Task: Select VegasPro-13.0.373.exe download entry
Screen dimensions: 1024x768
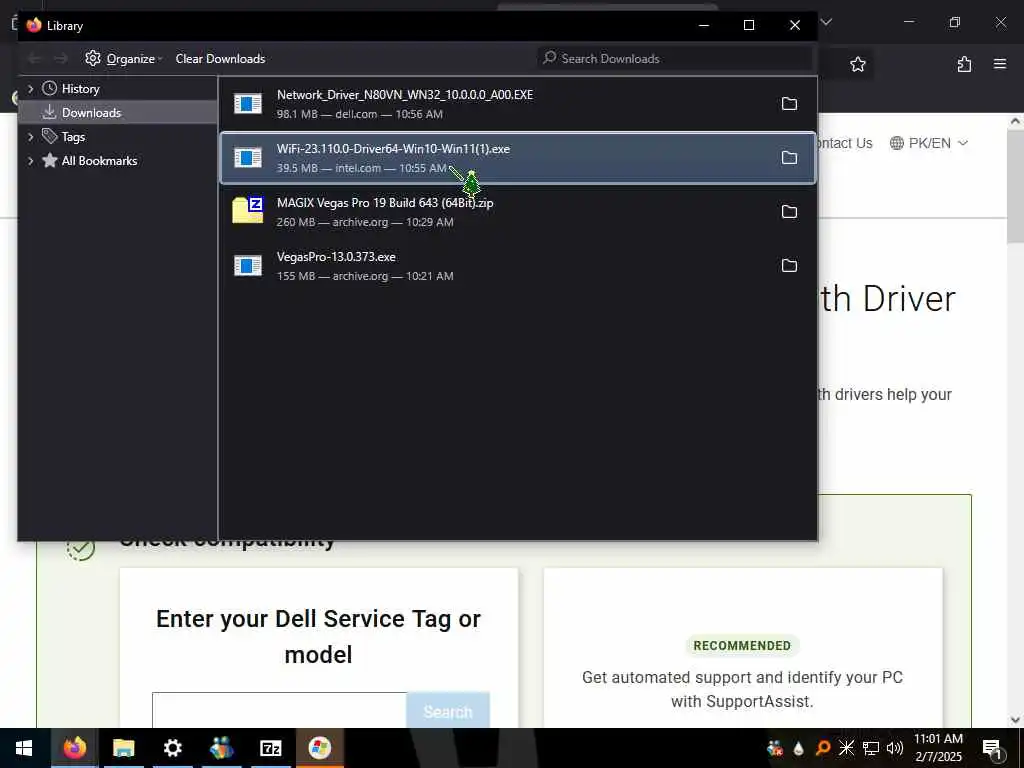Action: (x=518, y=266)
